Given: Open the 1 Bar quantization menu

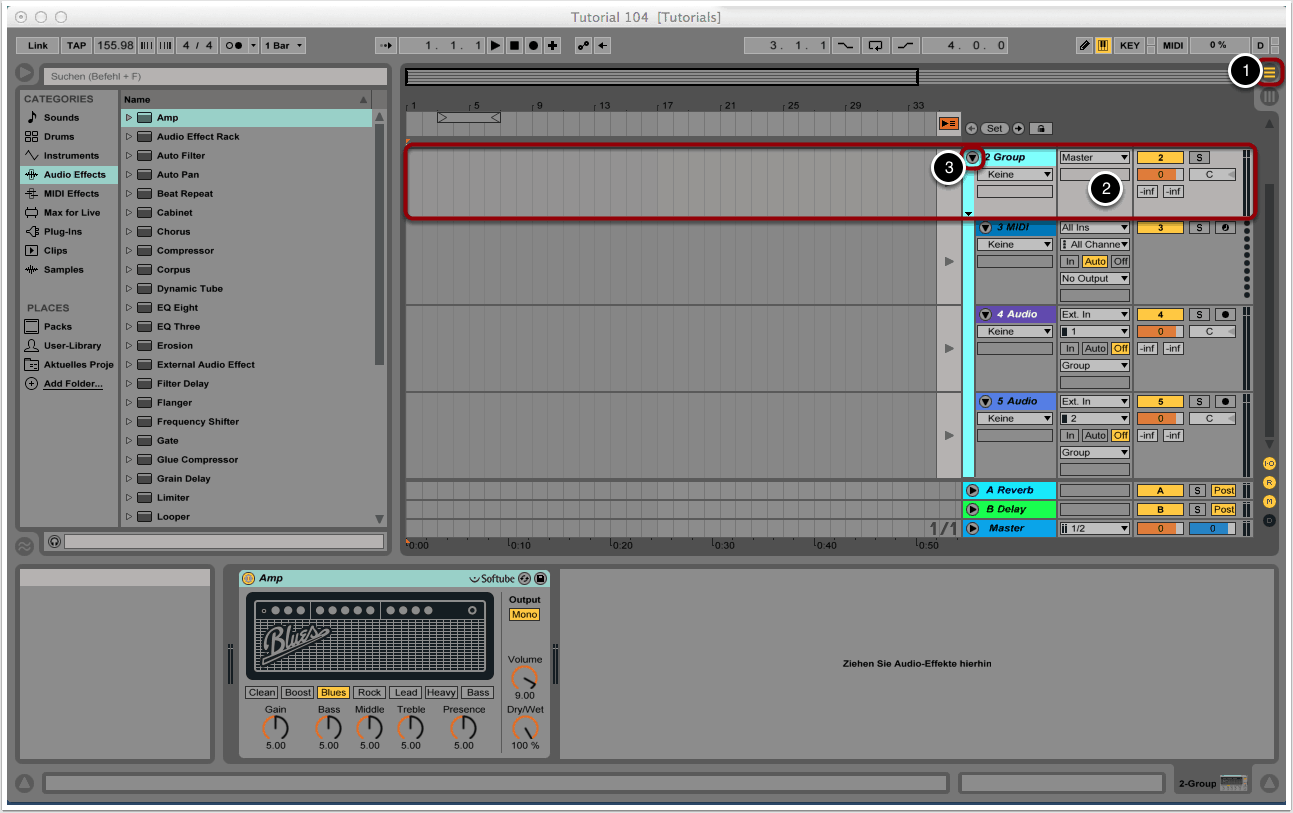Looking at the screenshot, I should point(284,46).
